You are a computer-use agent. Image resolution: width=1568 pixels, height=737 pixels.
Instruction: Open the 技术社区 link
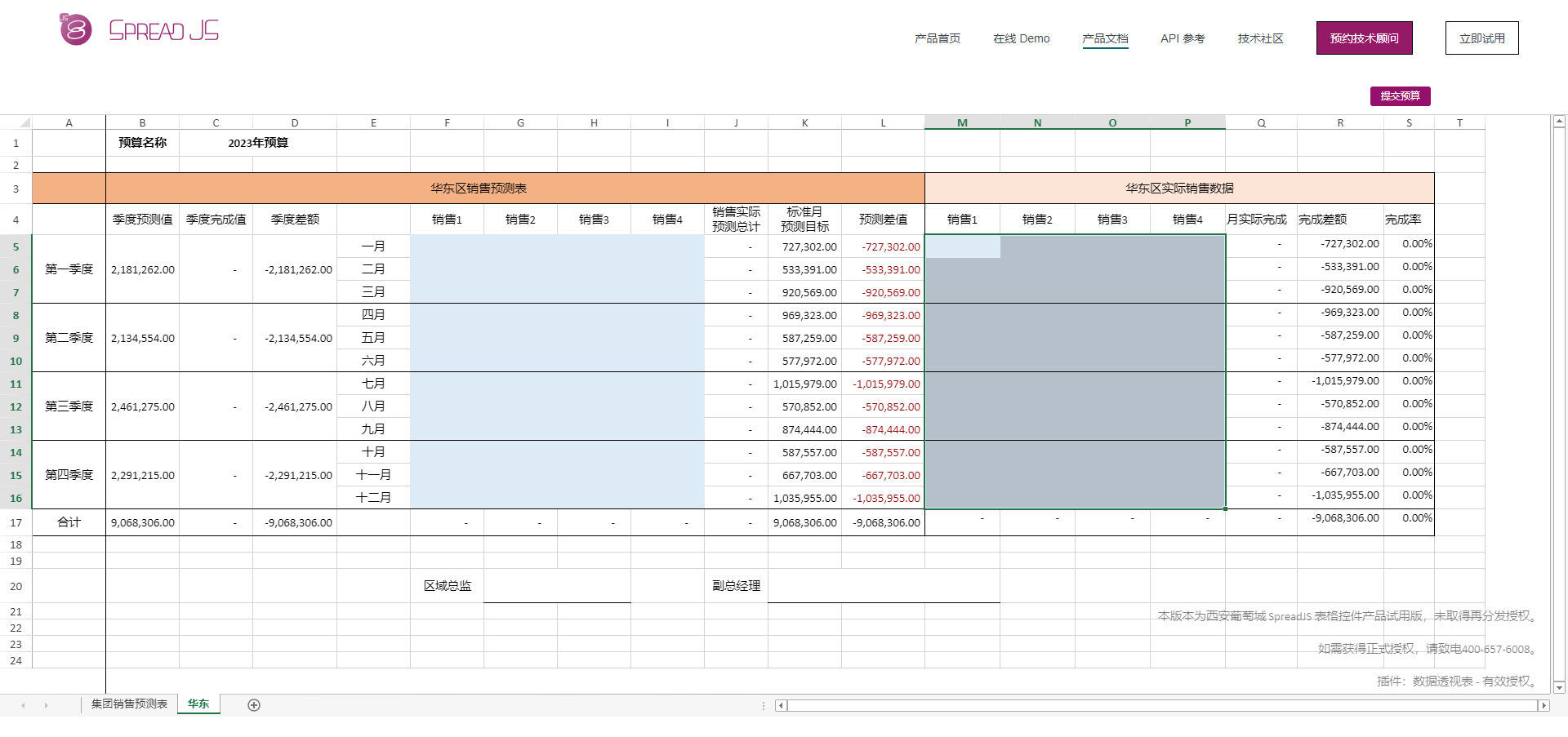click(x=1260, y=38)
